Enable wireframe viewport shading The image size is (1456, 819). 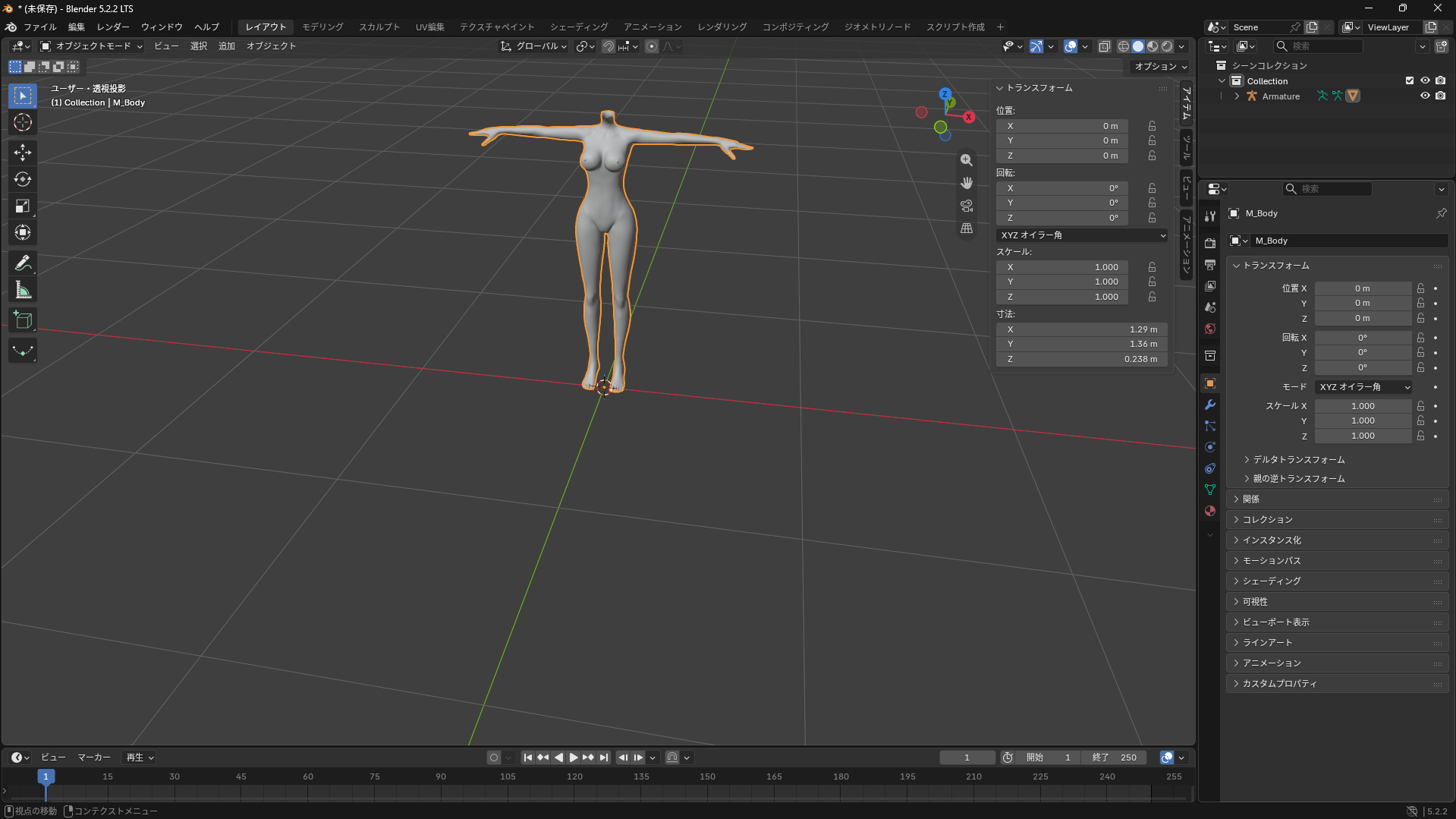tap(1124, 46)
